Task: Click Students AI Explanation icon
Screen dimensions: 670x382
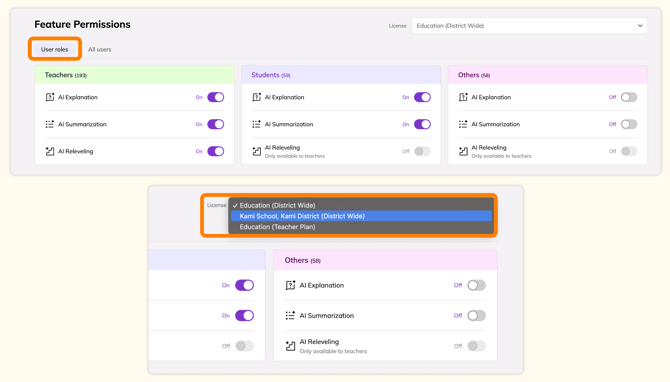Action: pos(256,97)
